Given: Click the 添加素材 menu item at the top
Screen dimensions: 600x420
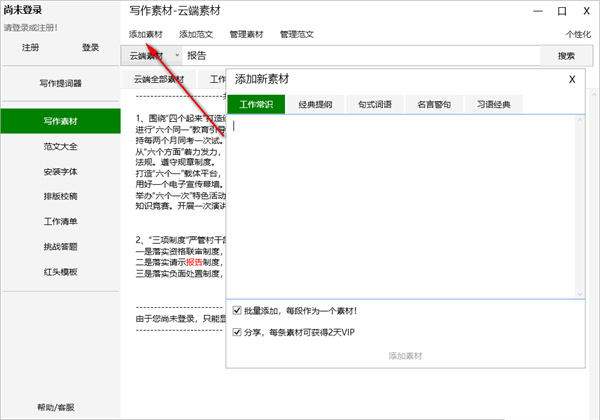Looking at the screenshot, I should pyautogui.click(x=146, y=34).
